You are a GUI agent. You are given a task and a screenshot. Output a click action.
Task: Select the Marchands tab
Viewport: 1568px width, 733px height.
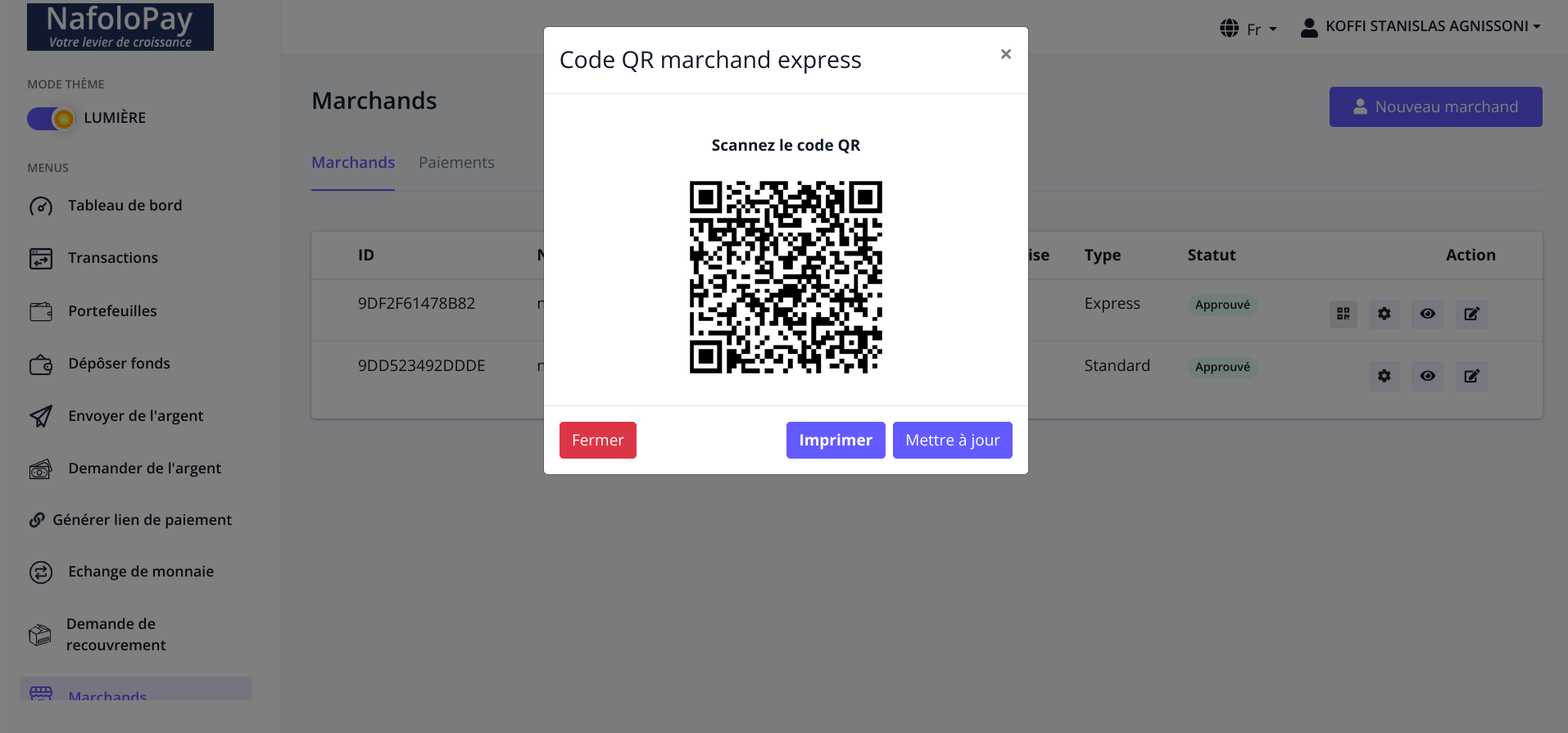click(353, 162)
